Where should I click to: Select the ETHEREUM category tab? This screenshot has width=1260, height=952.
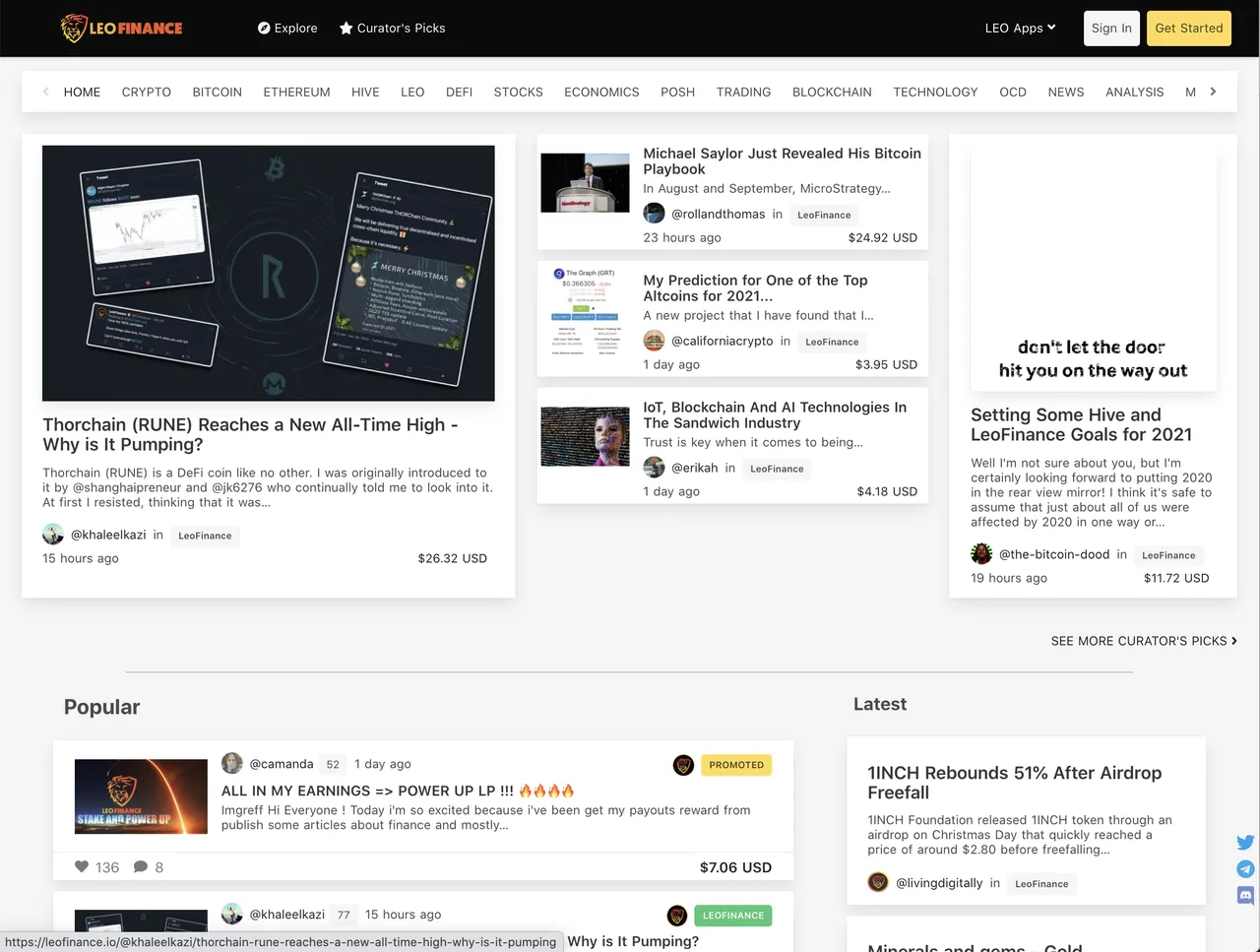[x=296, y=92]
